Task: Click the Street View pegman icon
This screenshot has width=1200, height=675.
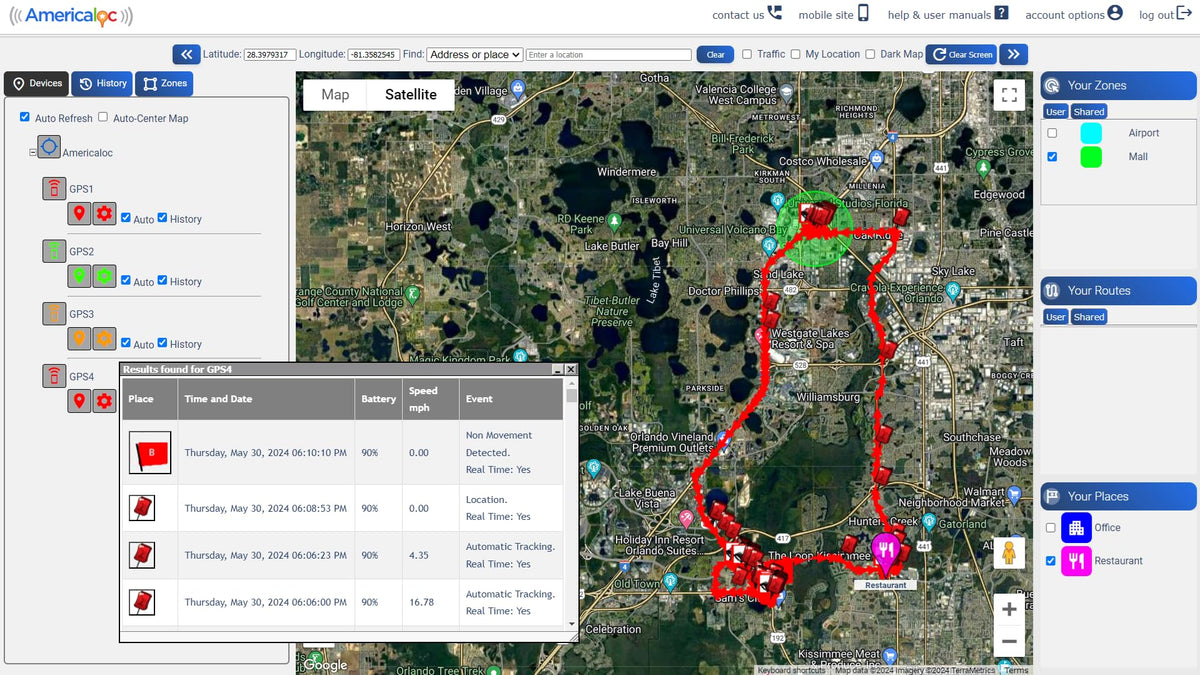Action: pos(1009,553)
